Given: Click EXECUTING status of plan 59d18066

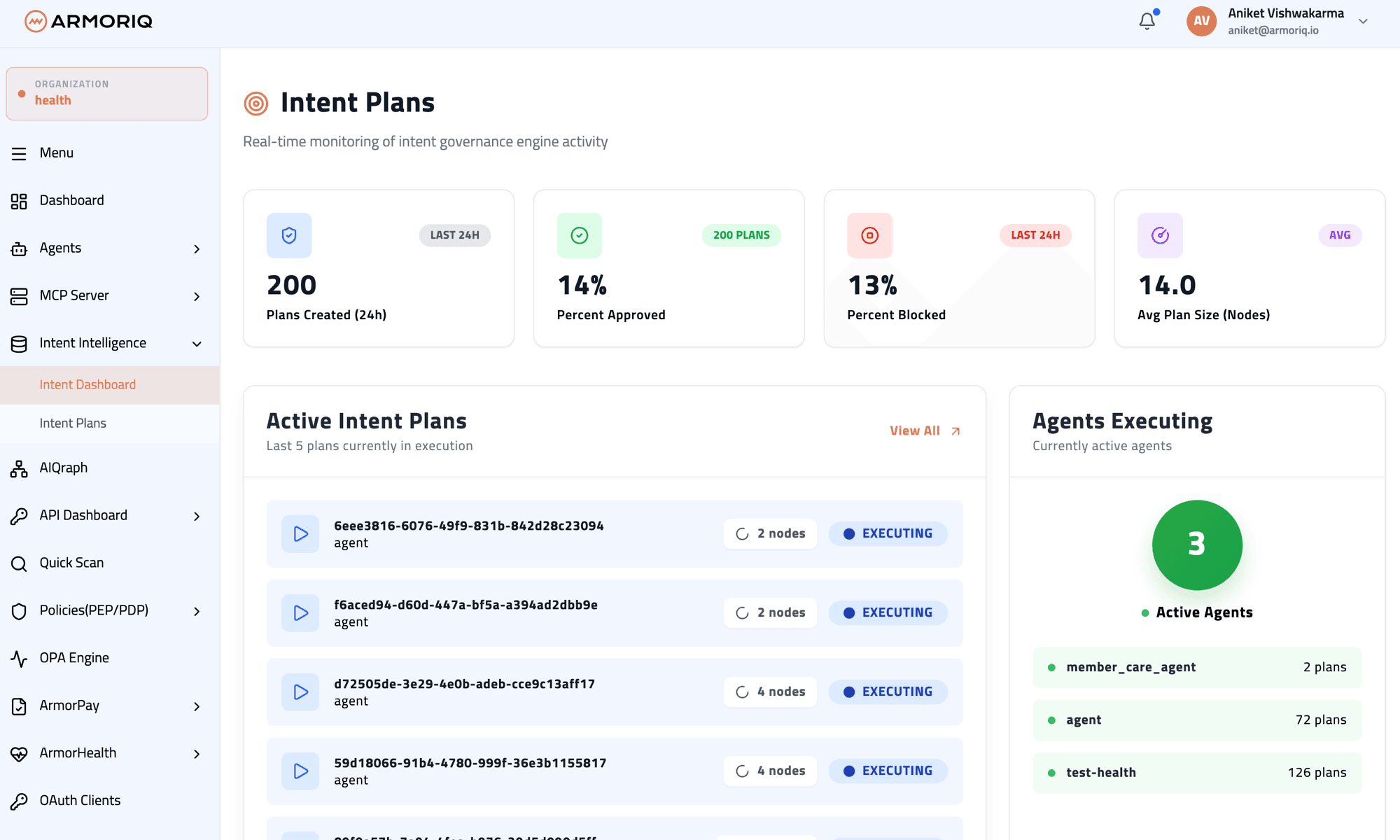Looking at the screenshot, I should [888, 771].
